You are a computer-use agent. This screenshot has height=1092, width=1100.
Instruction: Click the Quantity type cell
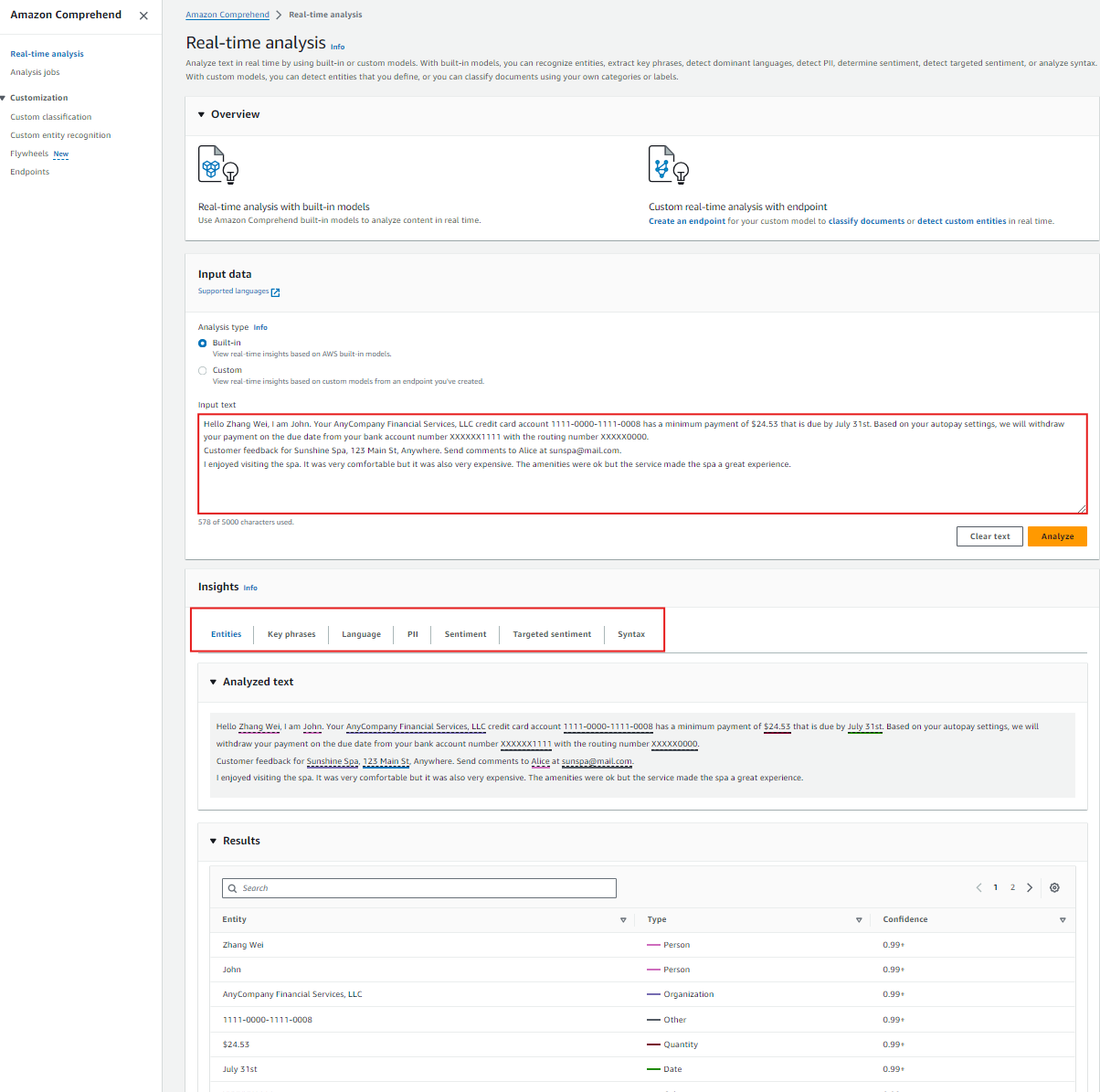(x=672, y=1044)
